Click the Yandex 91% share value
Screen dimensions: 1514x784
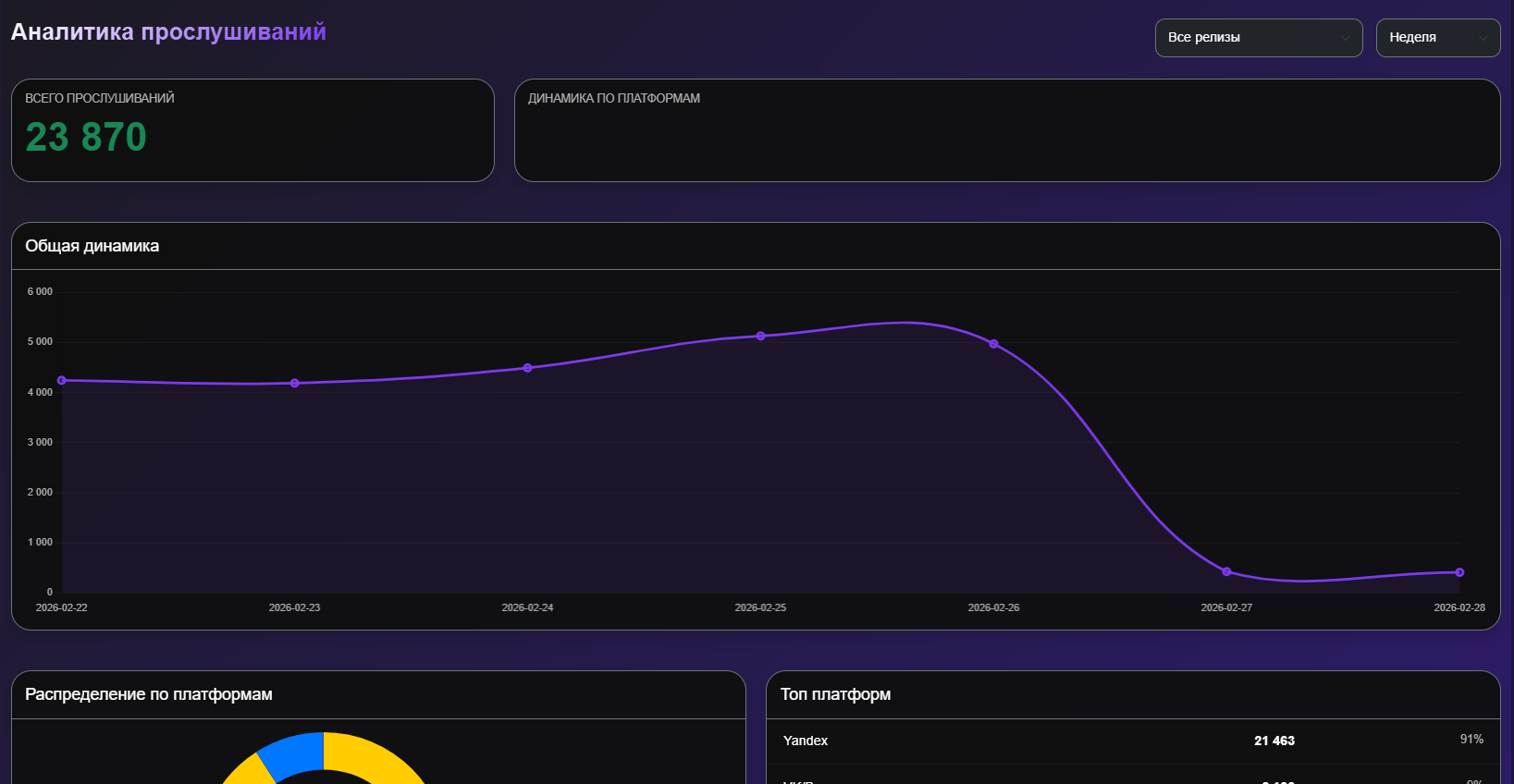(x=1471, y=739)
